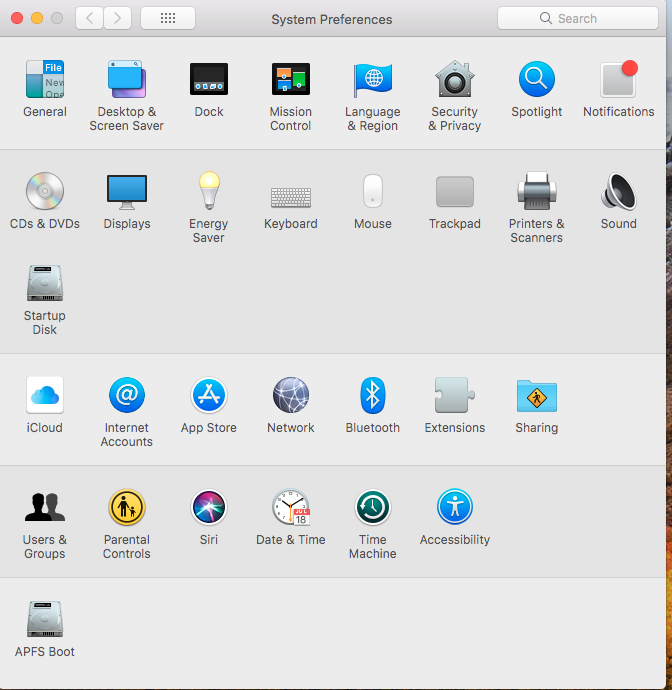Viewport: 672px width, 690px height.
Task: Click the Search field
Action: coord(577,18)
